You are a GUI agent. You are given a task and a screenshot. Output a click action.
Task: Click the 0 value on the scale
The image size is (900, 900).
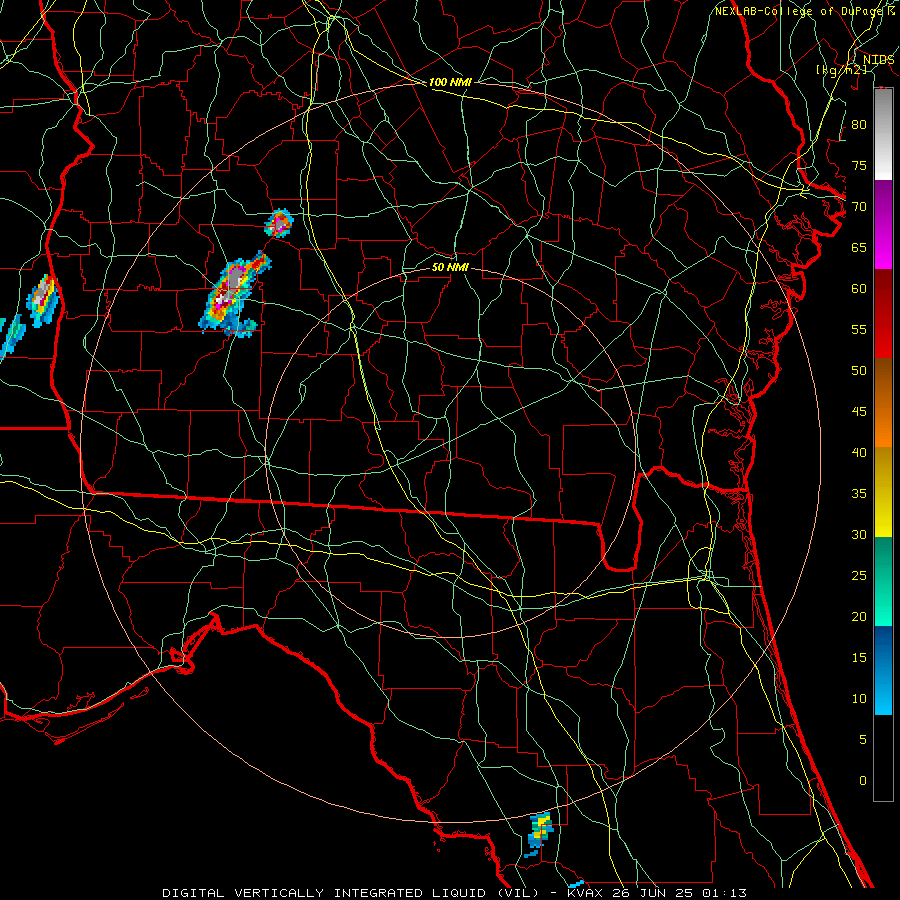tap(863, 781)
